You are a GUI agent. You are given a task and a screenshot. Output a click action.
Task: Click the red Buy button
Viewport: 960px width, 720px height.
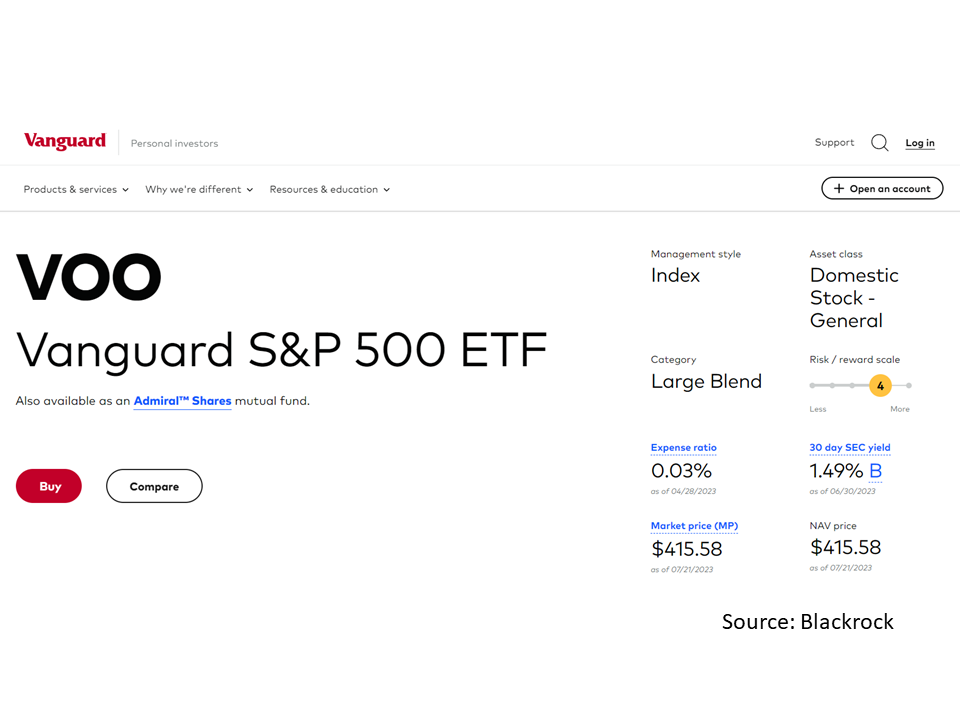[49, 486]
